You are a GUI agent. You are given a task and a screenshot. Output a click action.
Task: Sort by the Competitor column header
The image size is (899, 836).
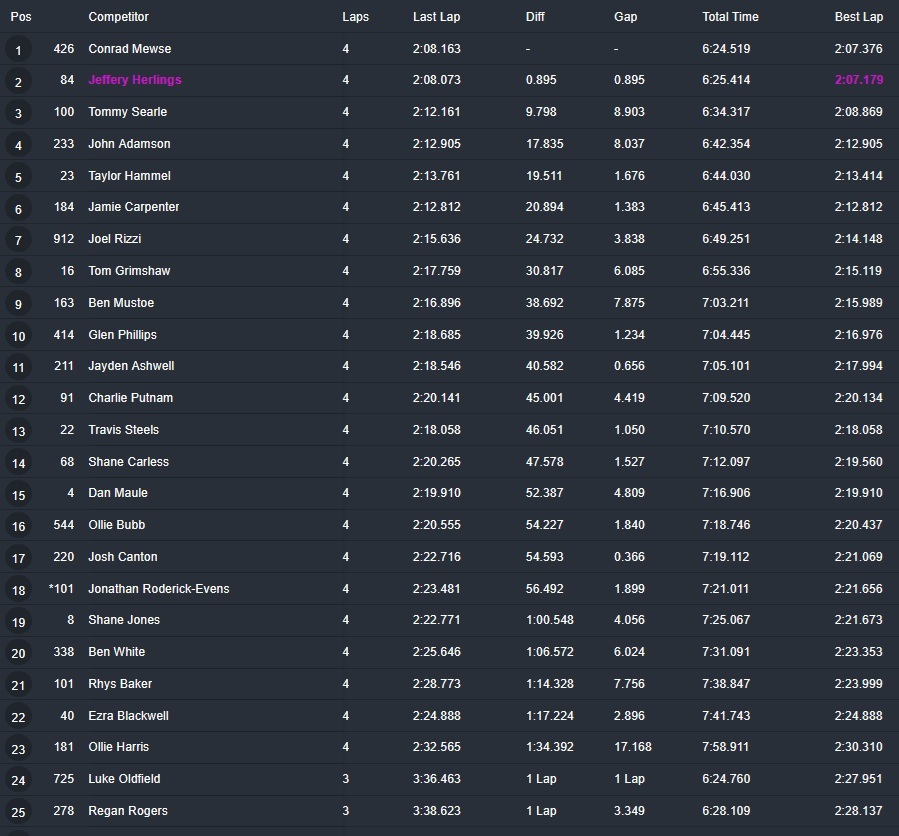pyautogui.click(x=118, y=17)
